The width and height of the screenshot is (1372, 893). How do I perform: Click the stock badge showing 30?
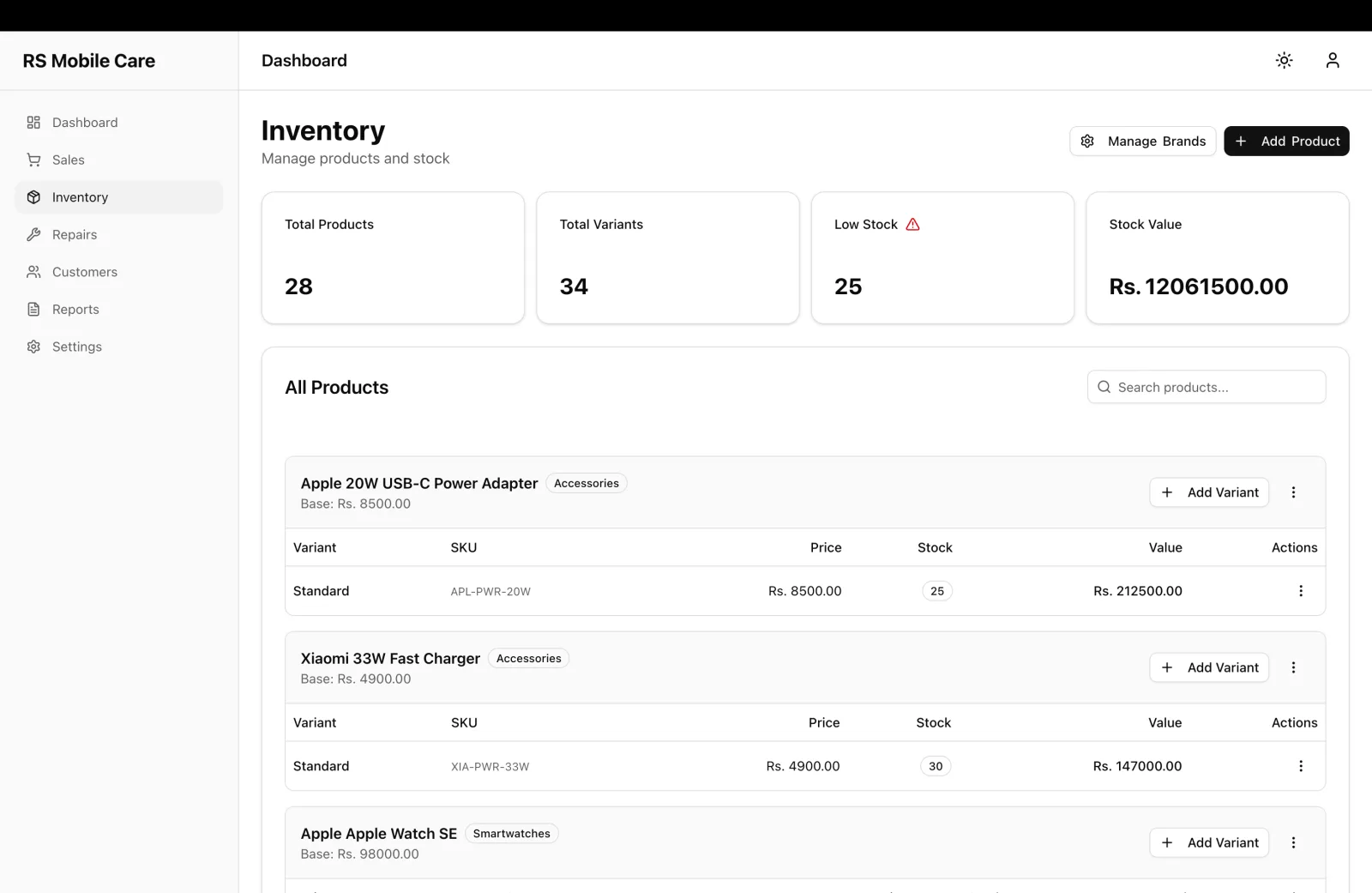coord(936,766)
